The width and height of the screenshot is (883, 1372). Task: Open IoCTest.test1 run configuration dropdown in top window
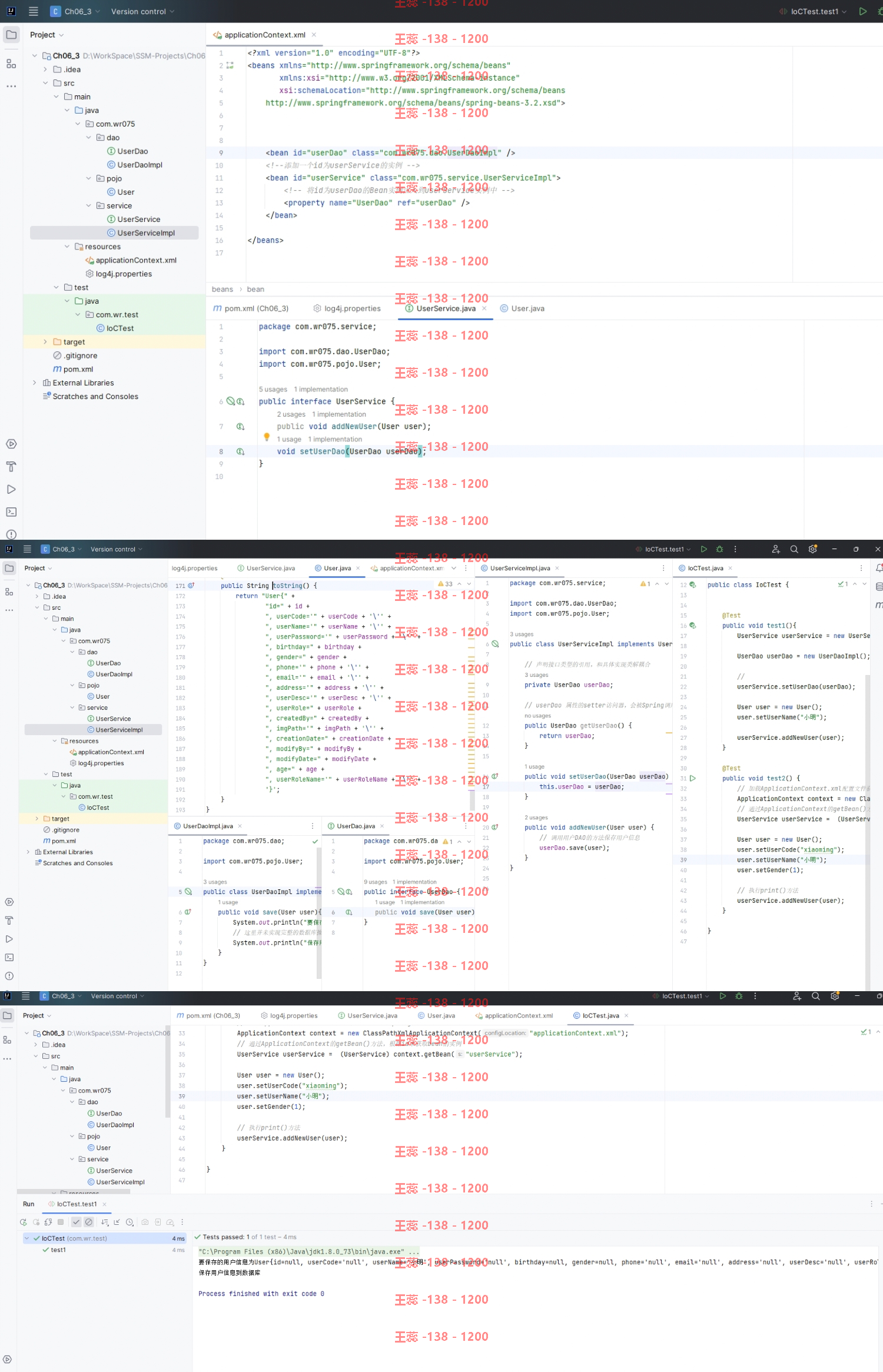point(813,11)
